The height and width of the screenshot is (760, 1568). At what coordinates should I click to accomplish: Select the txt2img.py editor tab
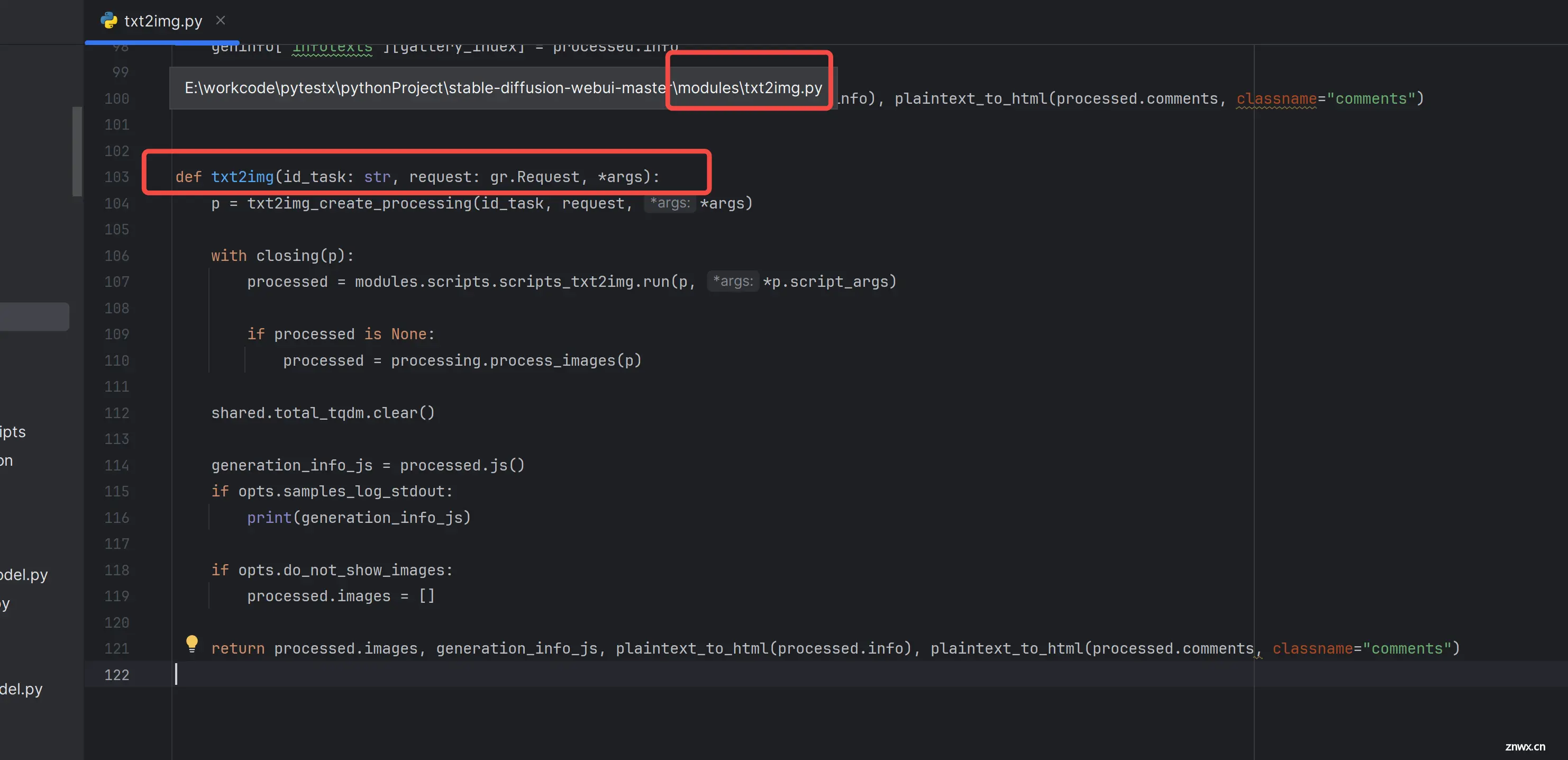point(162,21)
